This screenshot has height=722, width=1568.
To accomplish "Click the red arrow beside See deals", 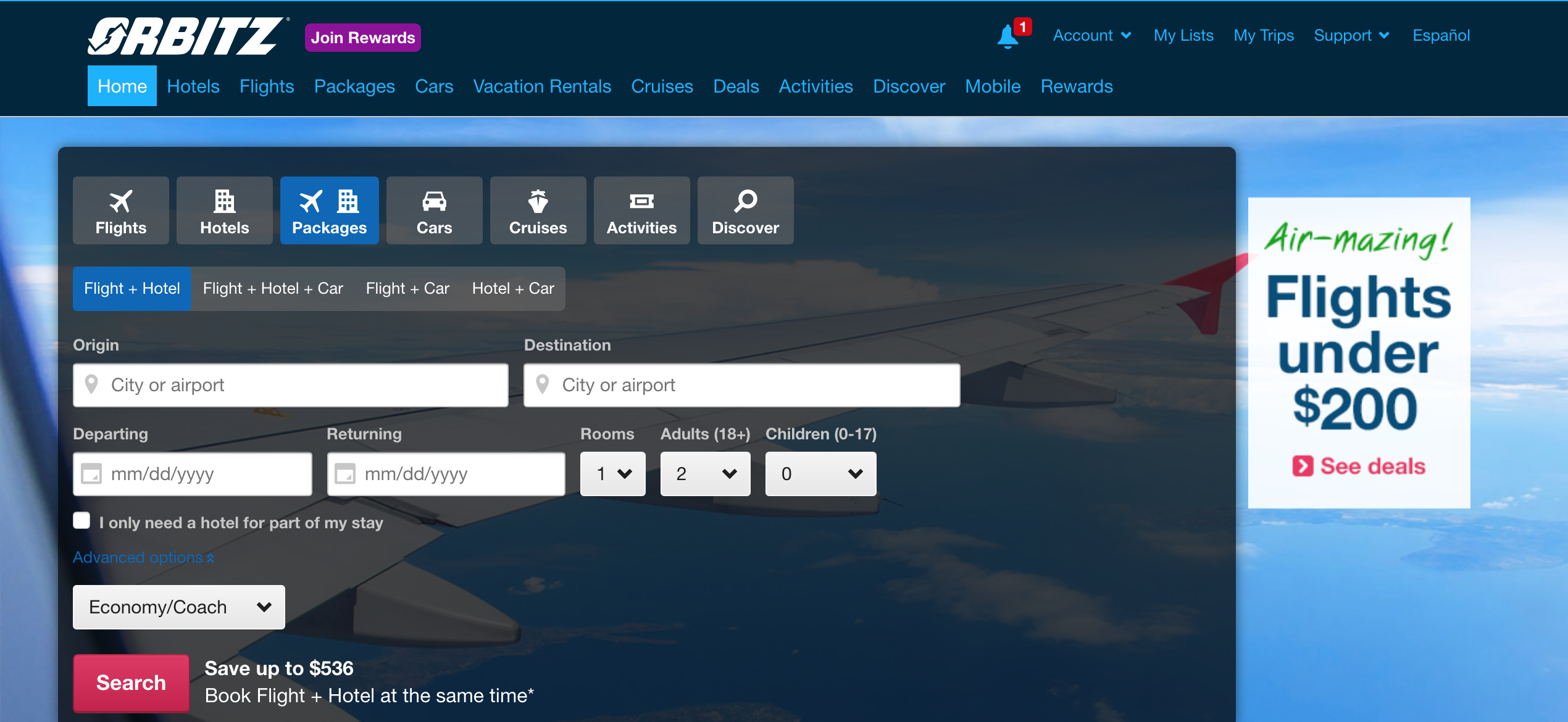I will pos(1303,466).
